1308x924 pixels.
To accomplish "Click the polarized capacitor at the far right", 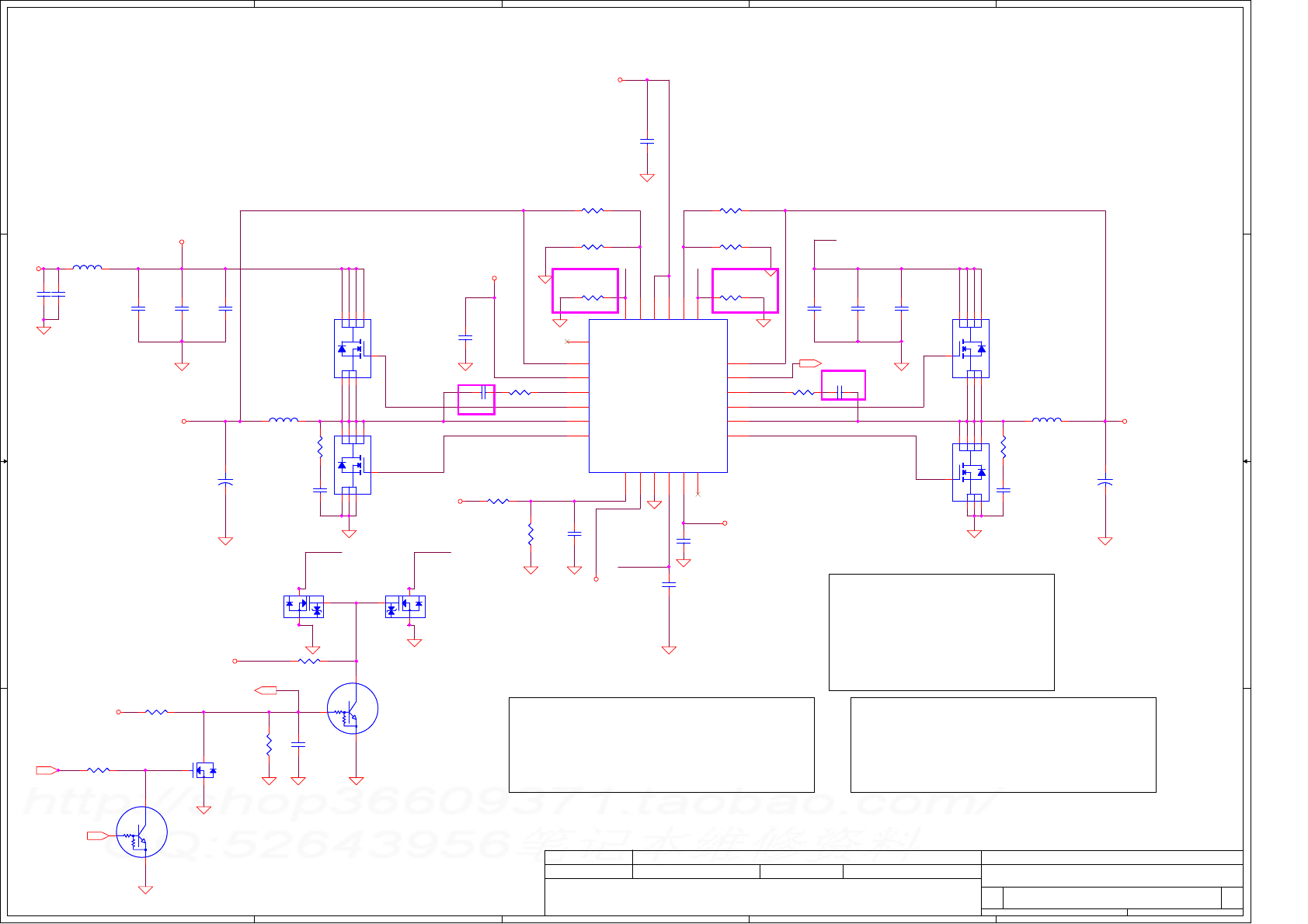I will pos(1105,482).
